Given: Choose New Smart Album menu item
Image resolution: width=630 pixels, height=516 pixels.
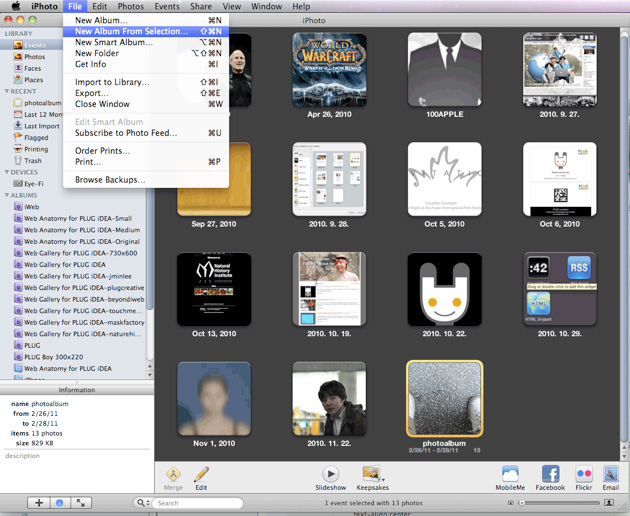Looking at the screenshot, I should click(x=146, y=42).
